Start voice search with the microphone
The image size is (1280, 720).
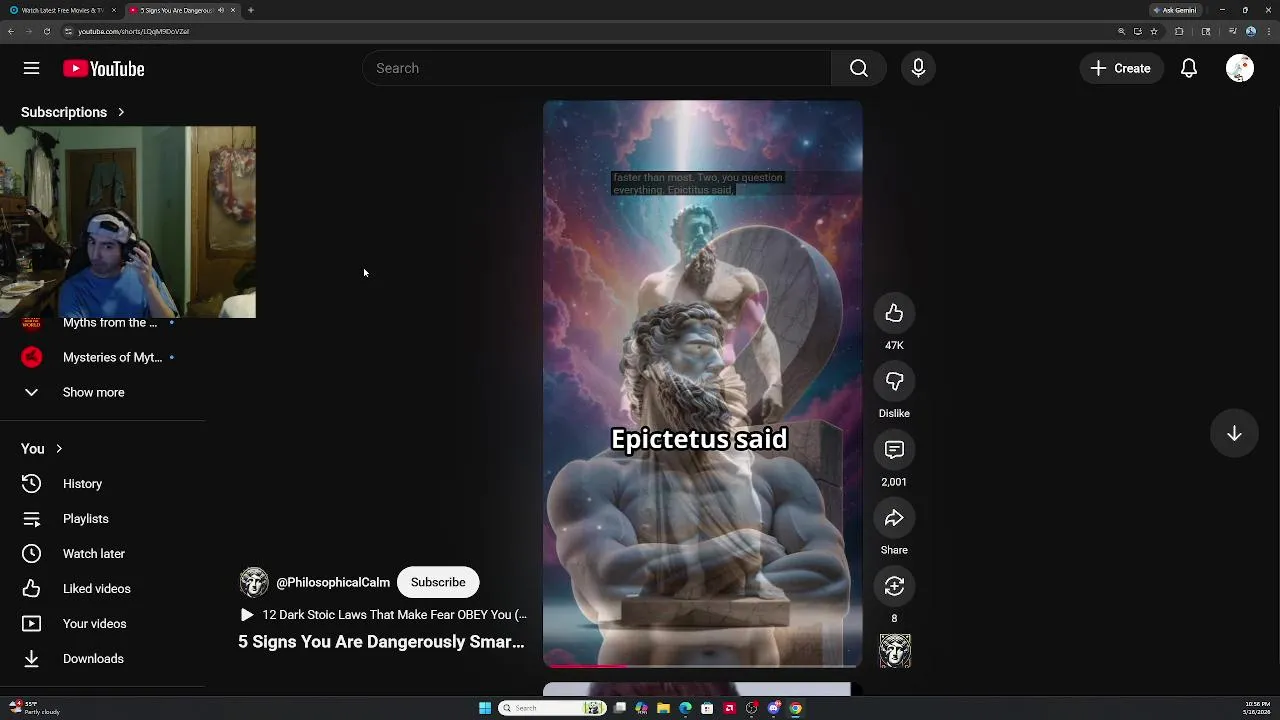coord(918,68)
